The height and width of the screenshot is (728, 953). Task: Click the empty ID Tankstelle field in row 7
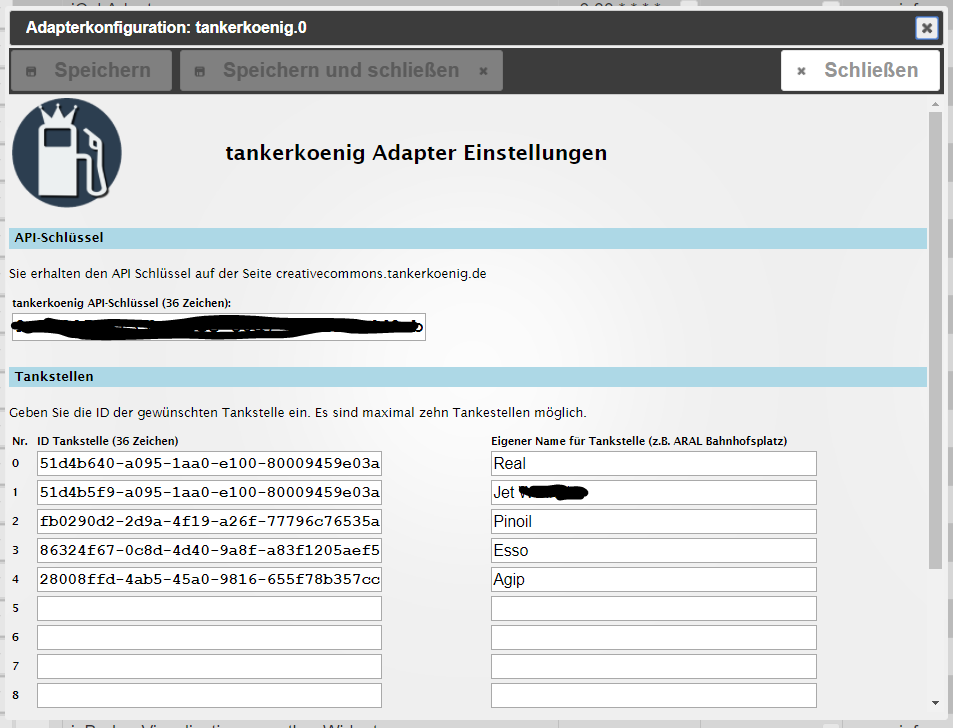(x=209, y=667)
